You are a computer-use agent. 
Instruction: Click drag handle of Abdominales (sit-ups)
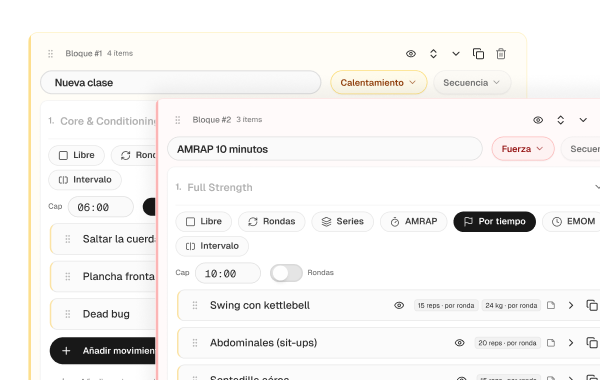195,343
